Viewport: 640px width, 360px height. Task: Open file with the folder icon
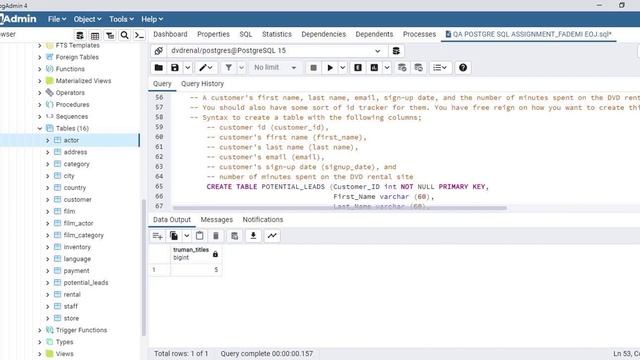[158, 68]
